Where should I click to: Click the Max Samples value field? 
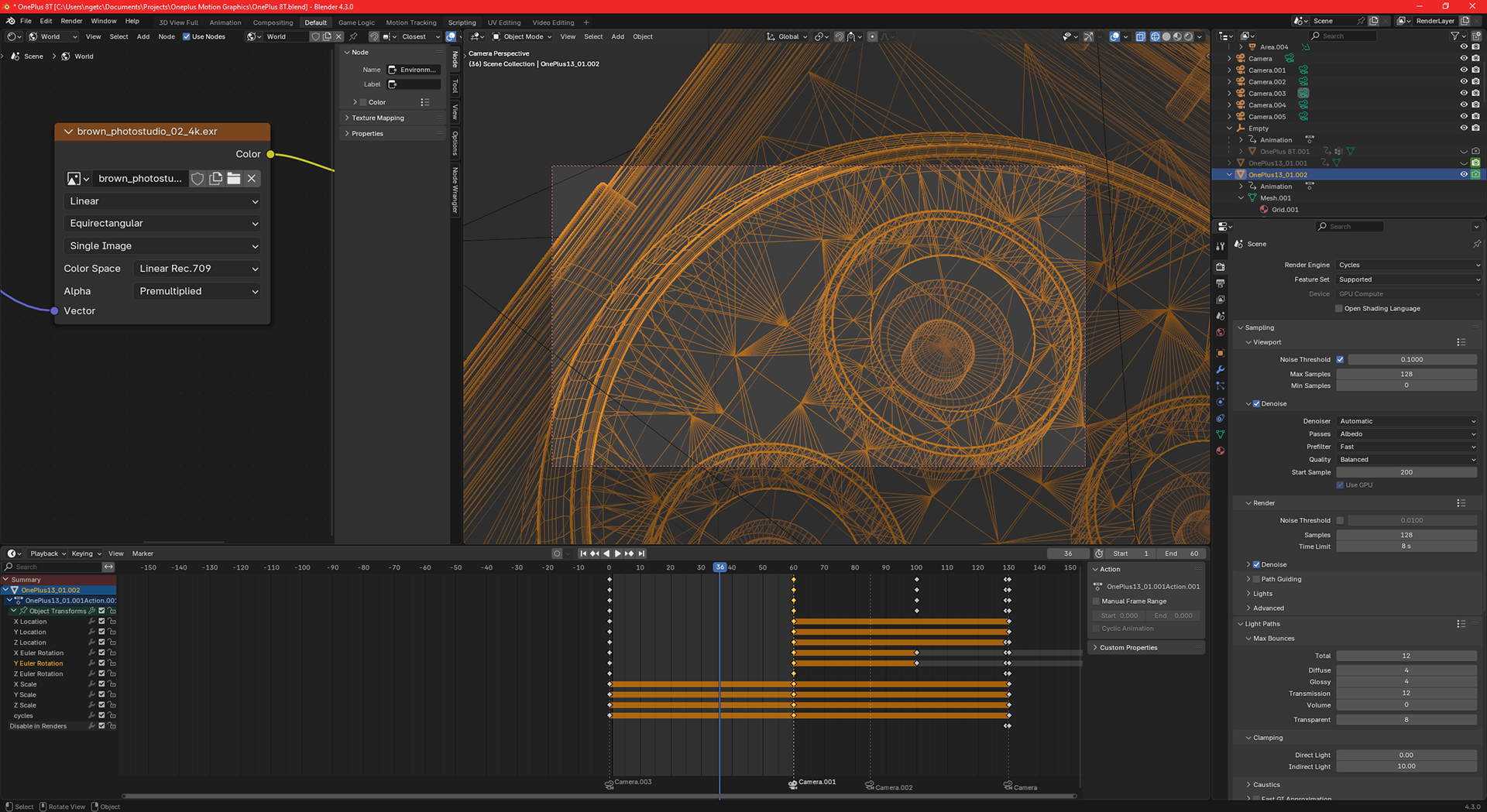coord(1406,374)
